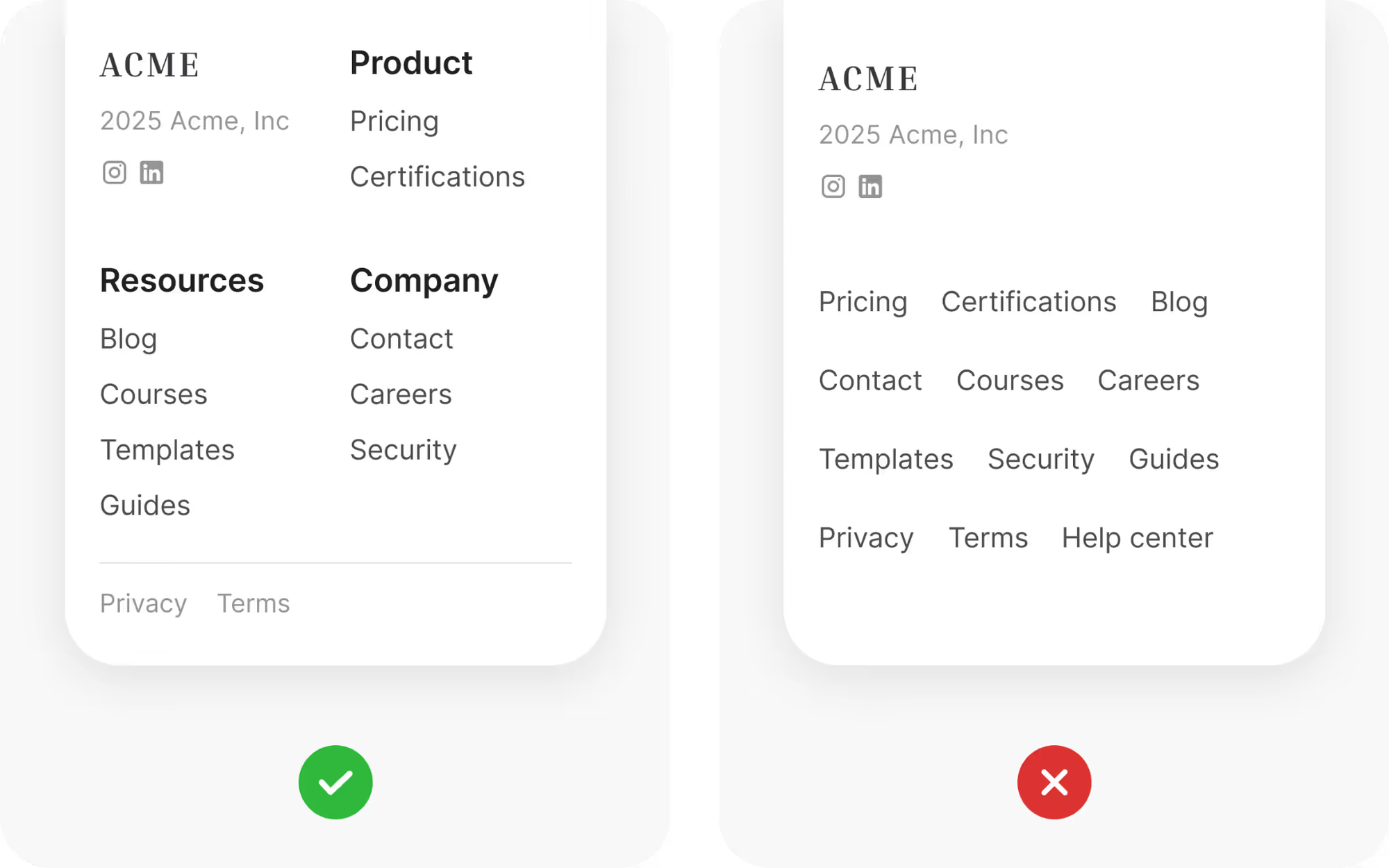Click the ACME logo in the right card
The width and height of the screenshot is (1389, 868).
(x=869, y=79)
